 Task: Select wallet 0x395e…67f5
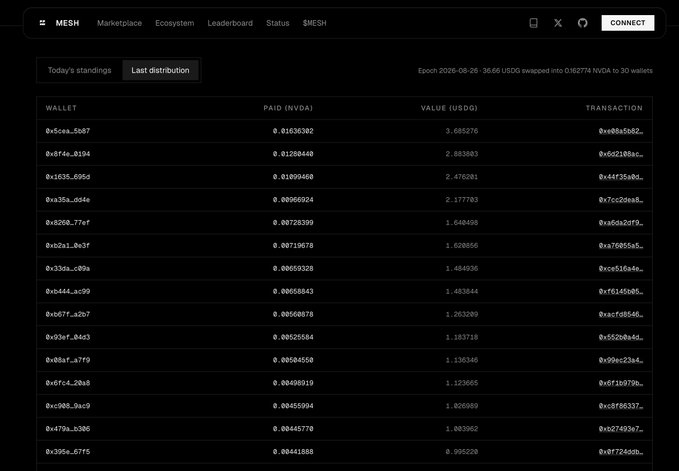tap(68, 452)
